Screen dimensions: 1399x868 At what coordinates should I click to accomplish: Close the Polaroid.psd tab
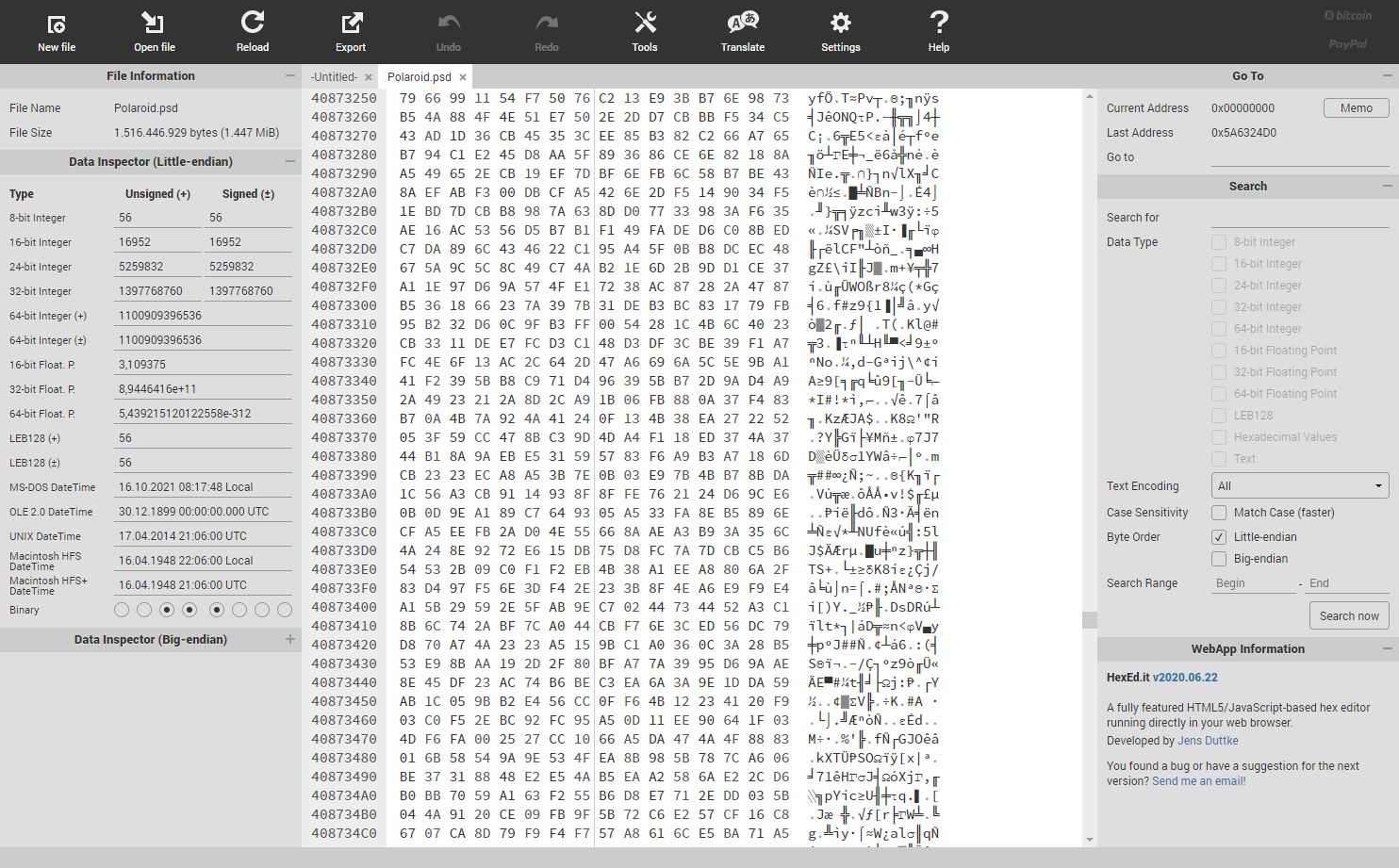(x=463, y=76)
